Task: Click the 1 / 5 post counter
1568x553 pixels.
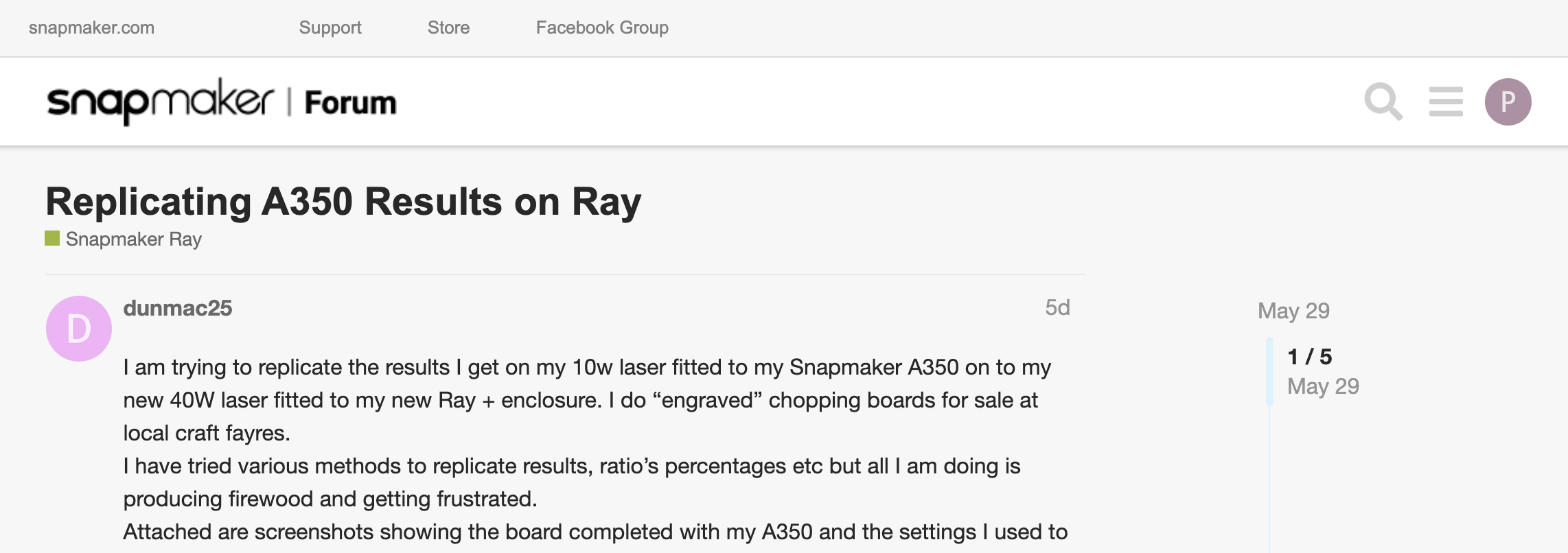Action: point(1310,357)
